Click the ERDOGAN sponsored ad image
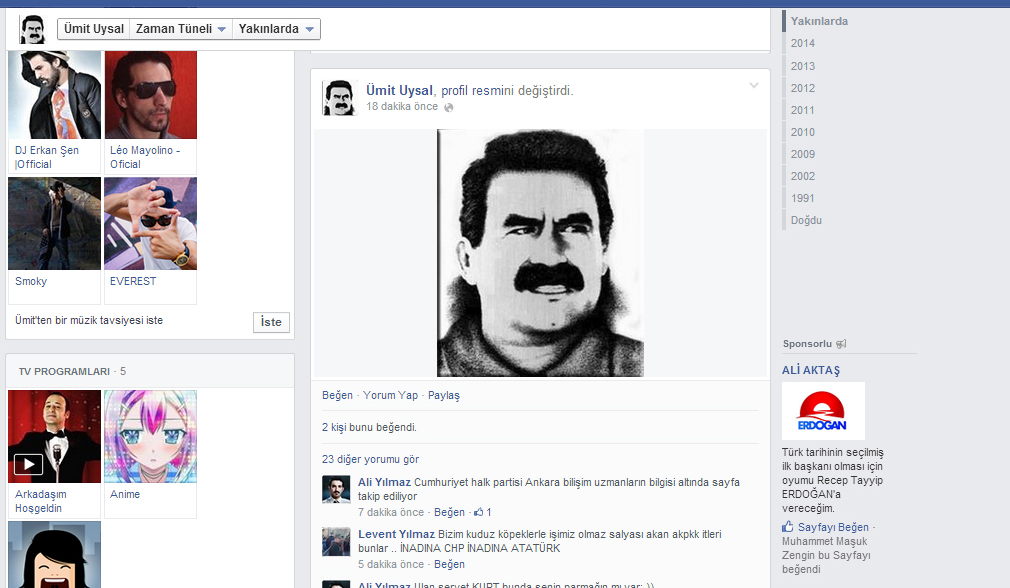Viewport: 1010px width, 588px height. 823,411
